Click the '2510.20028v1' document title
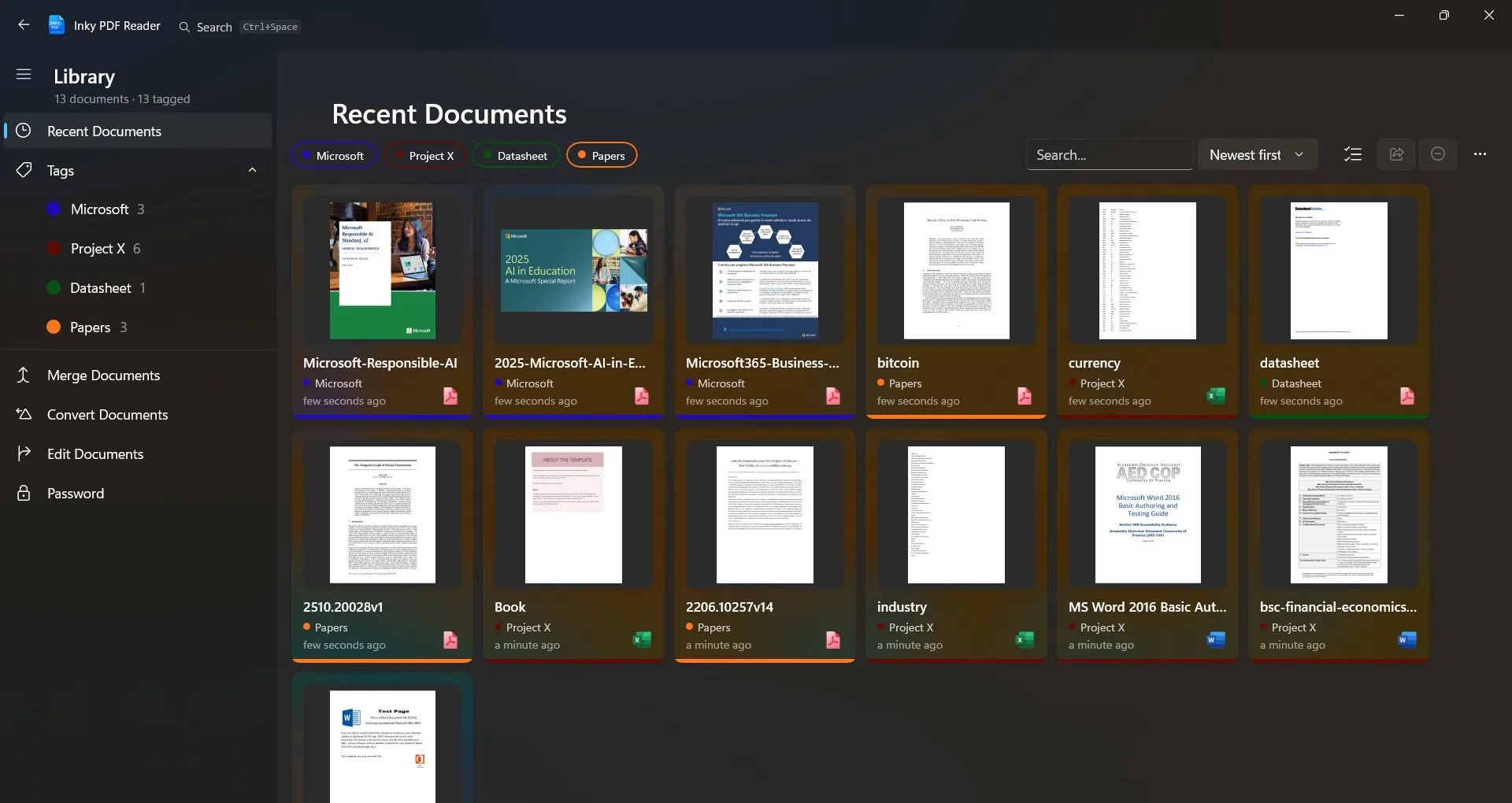Image resolution: width=1512 pixels, height=803 pixels. [343, 607]
